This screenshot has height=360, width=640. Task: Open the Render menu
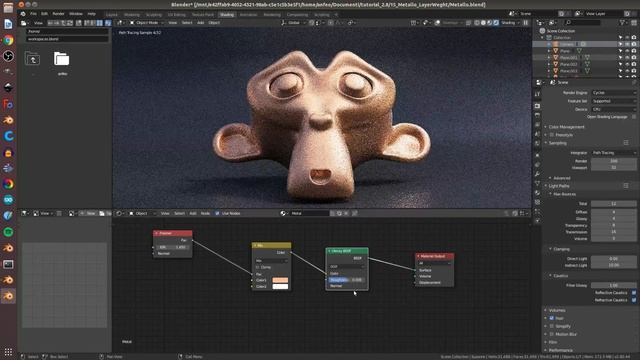pyautogui.click(x=58, y=13)
